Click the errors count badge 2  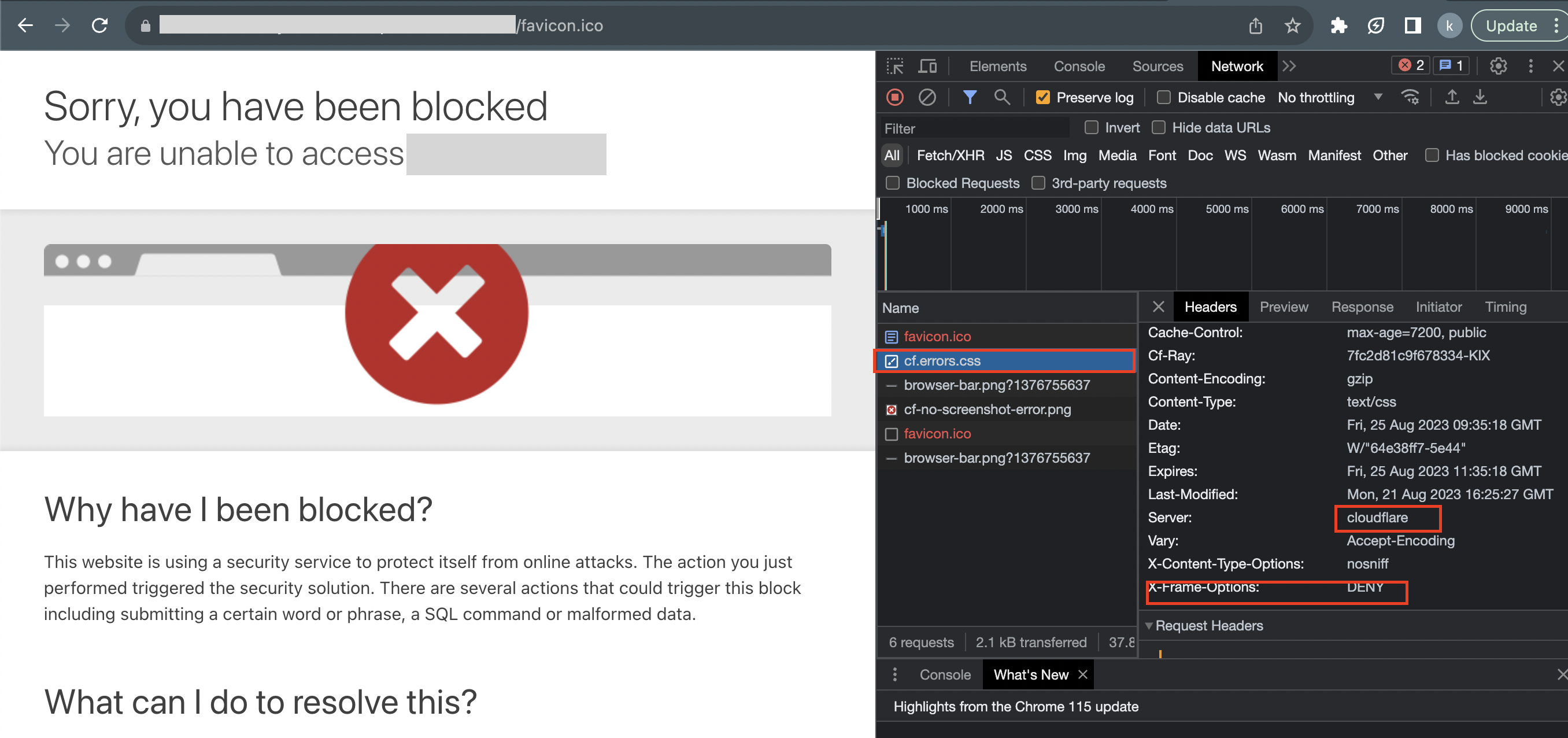[1411, 65]
